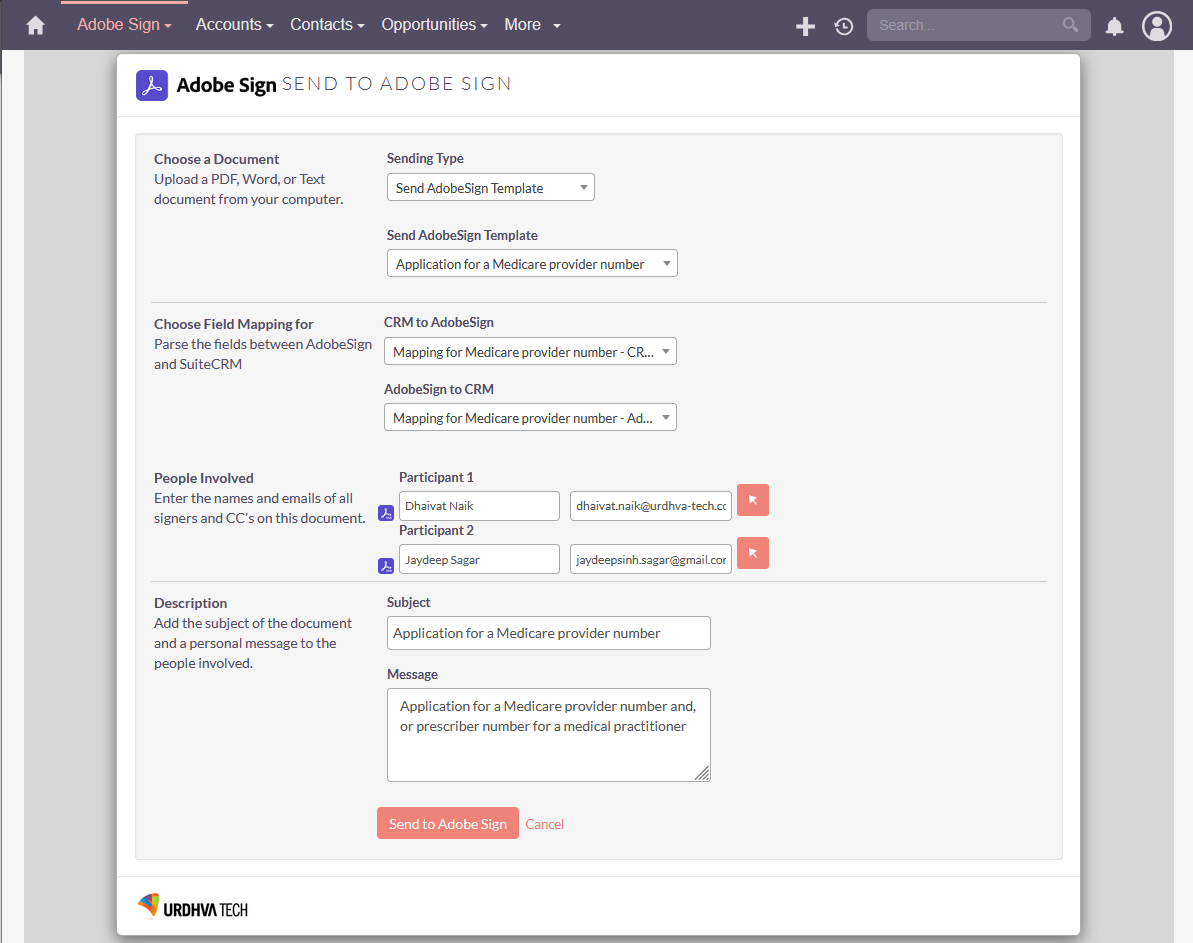Click the red select arrow for Participant 1
The image size is (1193, 943).
point(752,499)
